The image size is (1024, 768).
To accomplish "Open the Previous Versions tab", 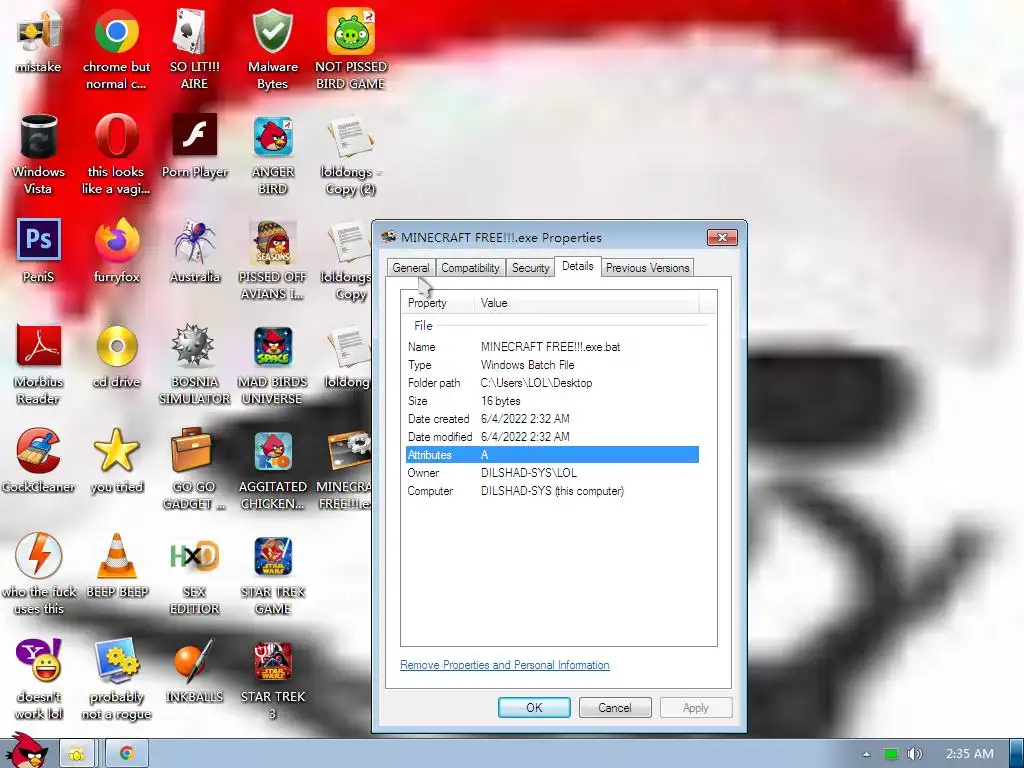I will (x=647, y=268).
